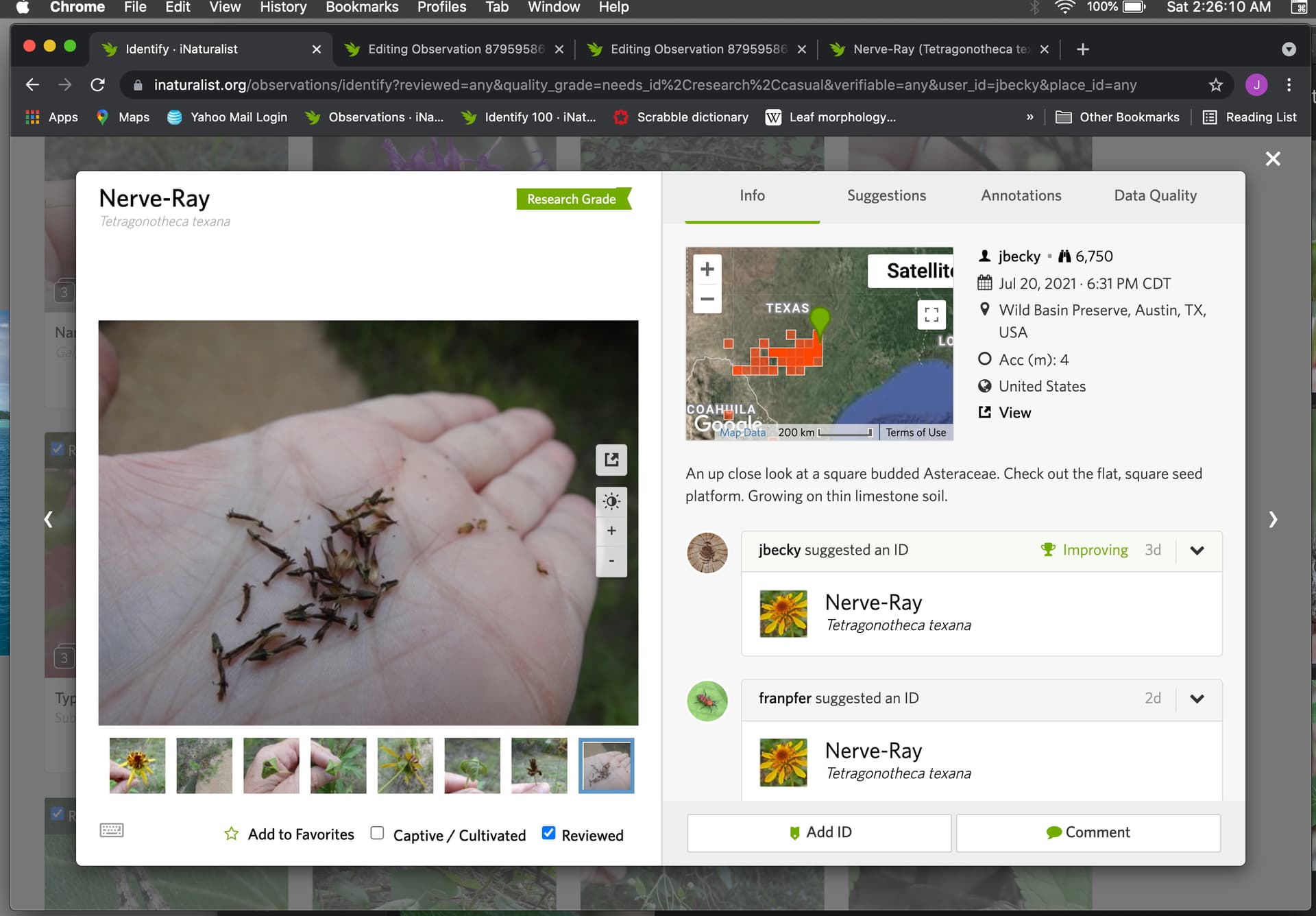1316x916 pixels.
Task: Open photo in new window icon
Action: (611, 459)
